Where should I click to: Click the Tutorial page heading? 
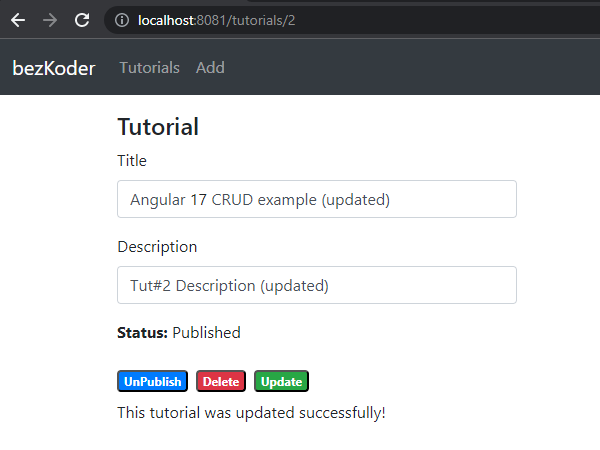tap(158, 127)
